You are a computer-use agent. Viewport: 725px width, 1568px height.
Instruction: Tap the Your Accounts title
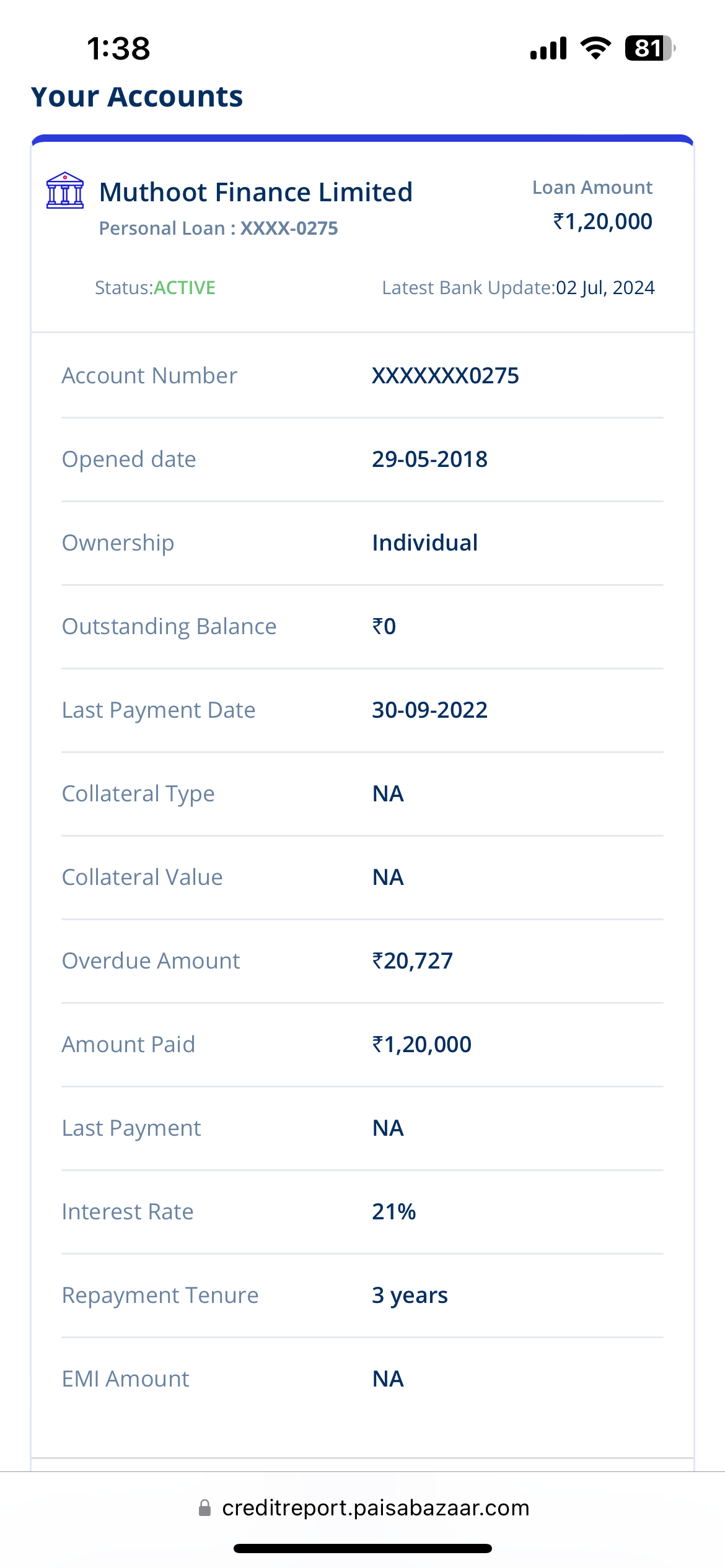137,97
